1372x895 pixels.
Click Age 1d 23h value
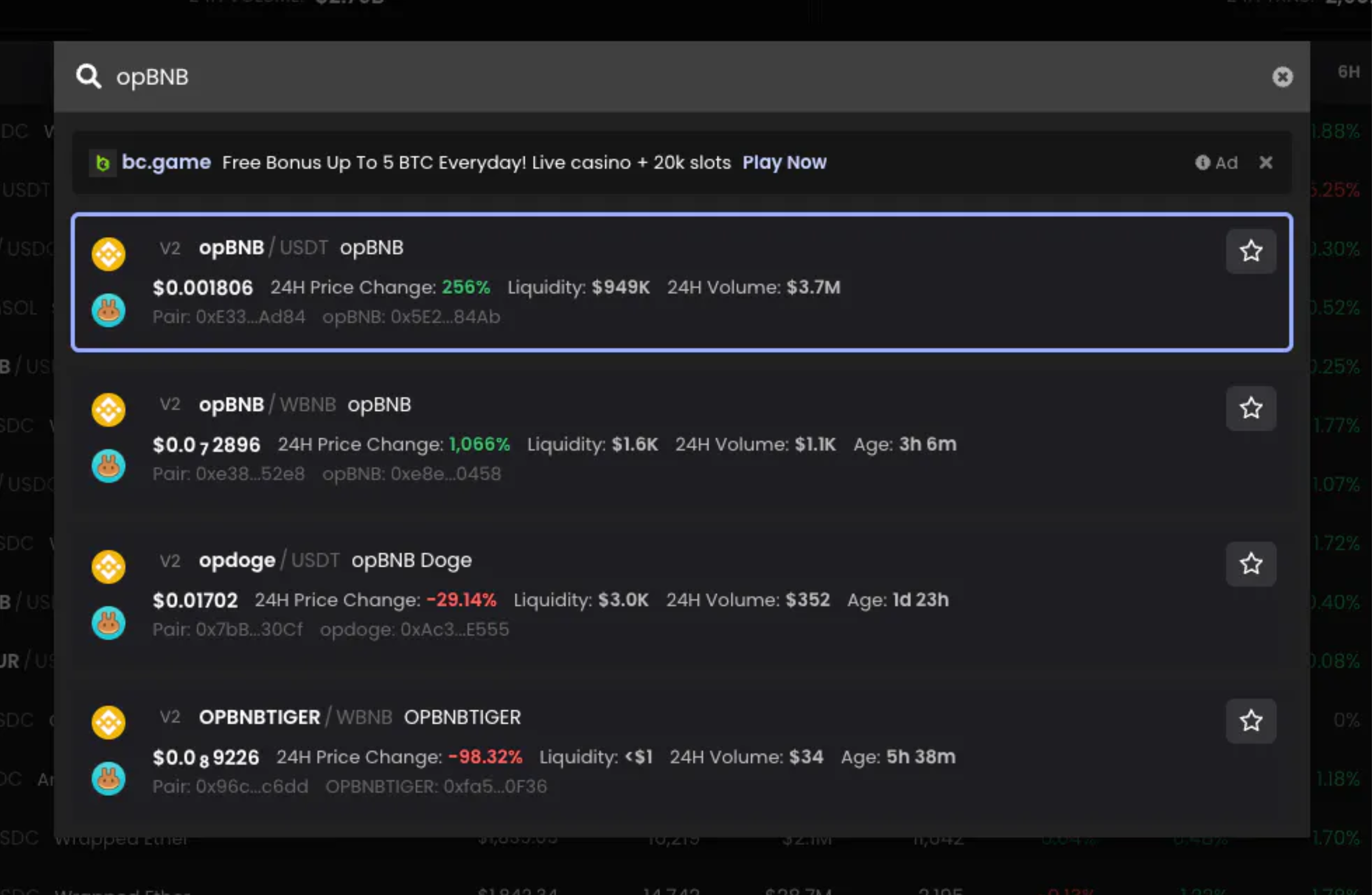pos(921,600)
